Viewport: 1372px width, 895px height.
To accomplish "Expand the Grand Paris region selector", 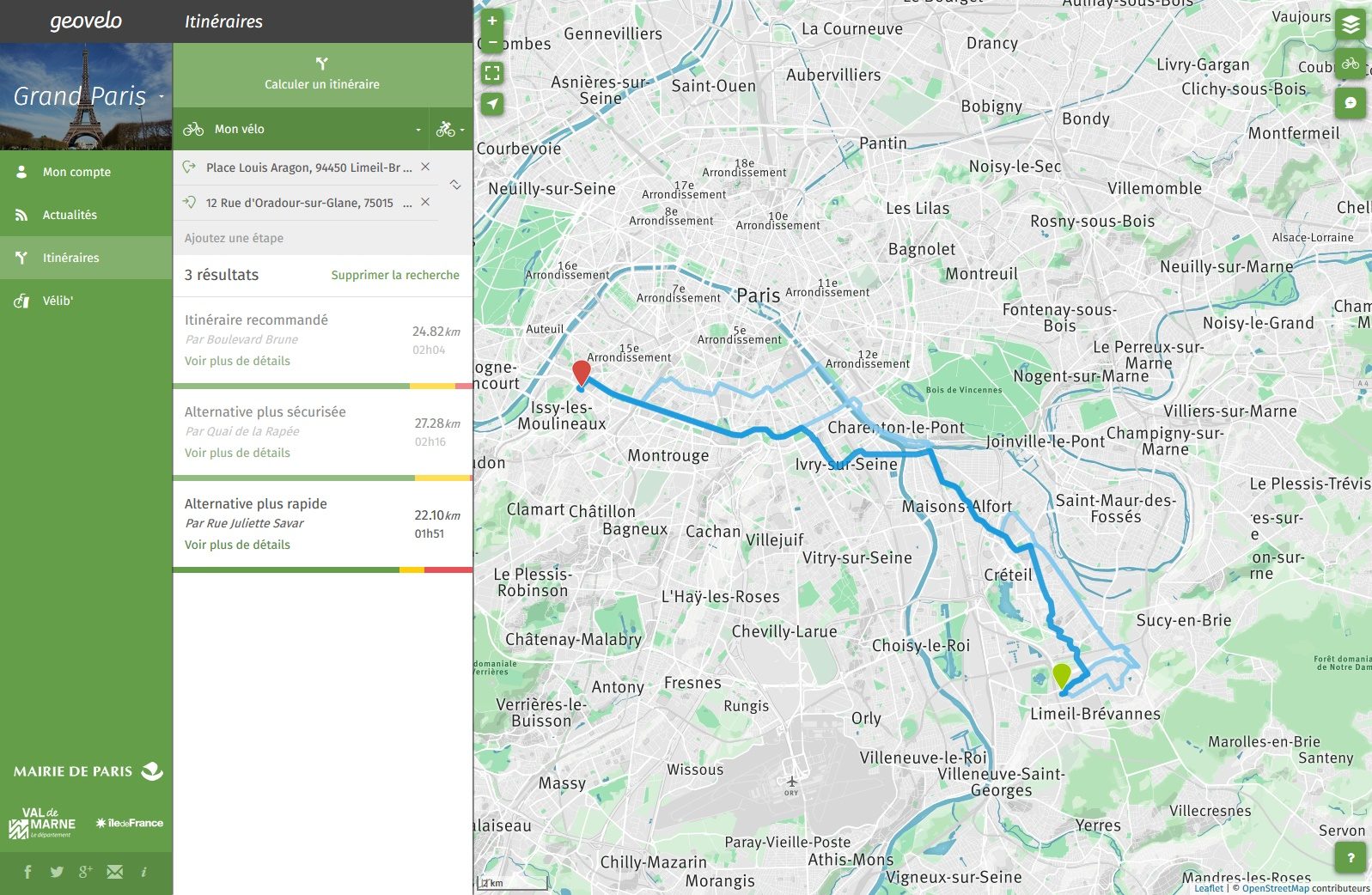I will [x=161, y=97].
